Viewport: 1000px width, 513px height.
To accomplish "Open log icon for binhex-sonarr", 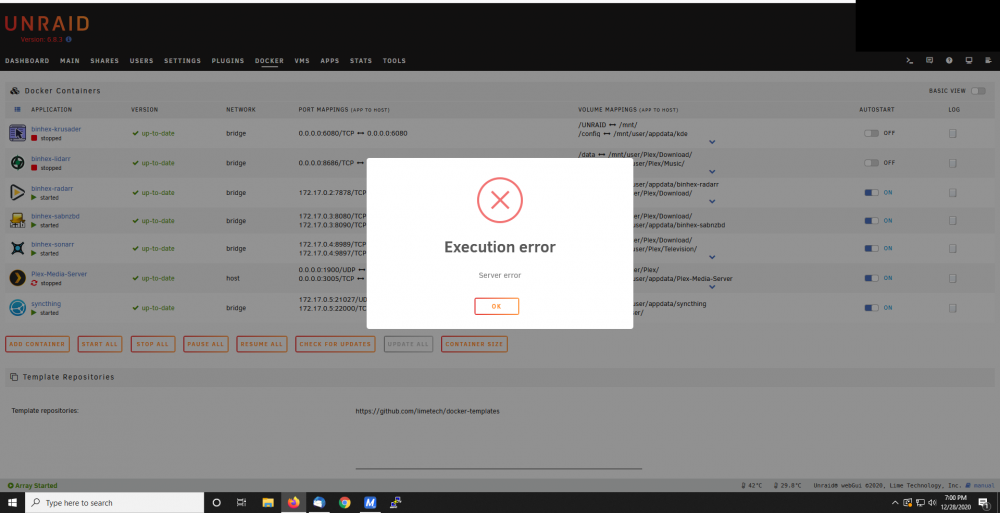I will (953, 248).
